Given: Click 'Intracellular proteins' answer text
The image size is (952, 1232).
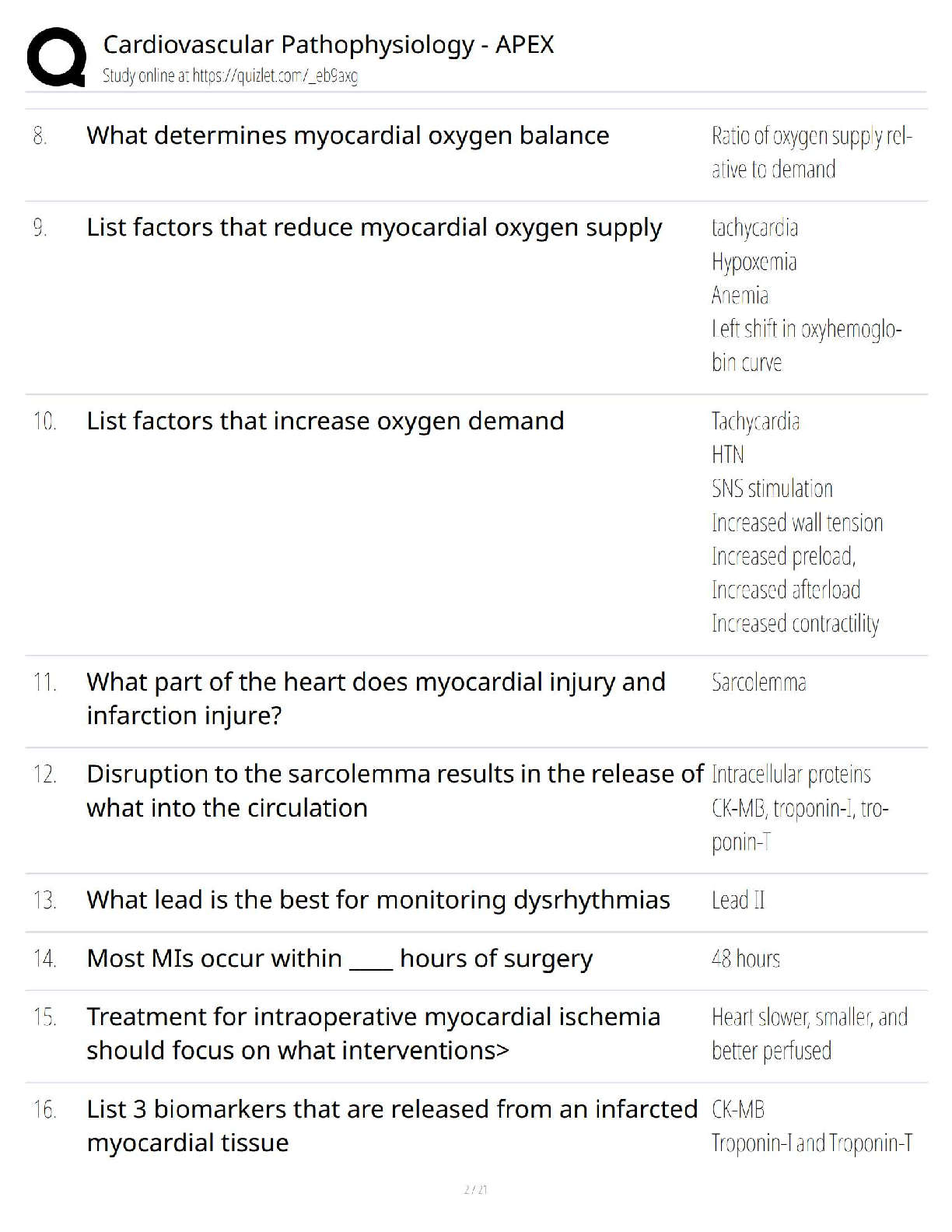Looking at the screenshot, I should [791, 775].
